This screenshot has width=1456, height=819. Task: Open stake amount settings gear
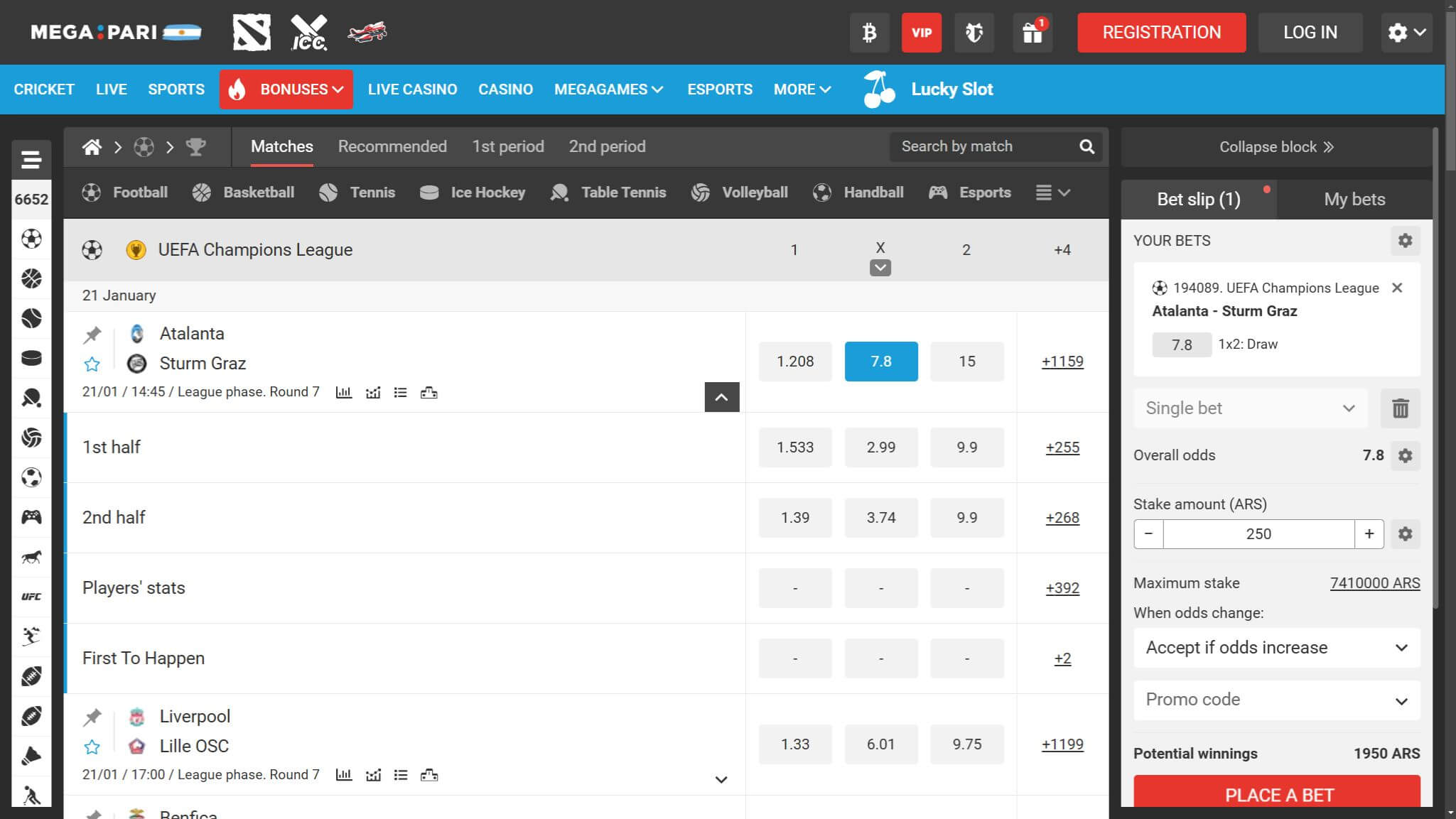coord(1405,534)
